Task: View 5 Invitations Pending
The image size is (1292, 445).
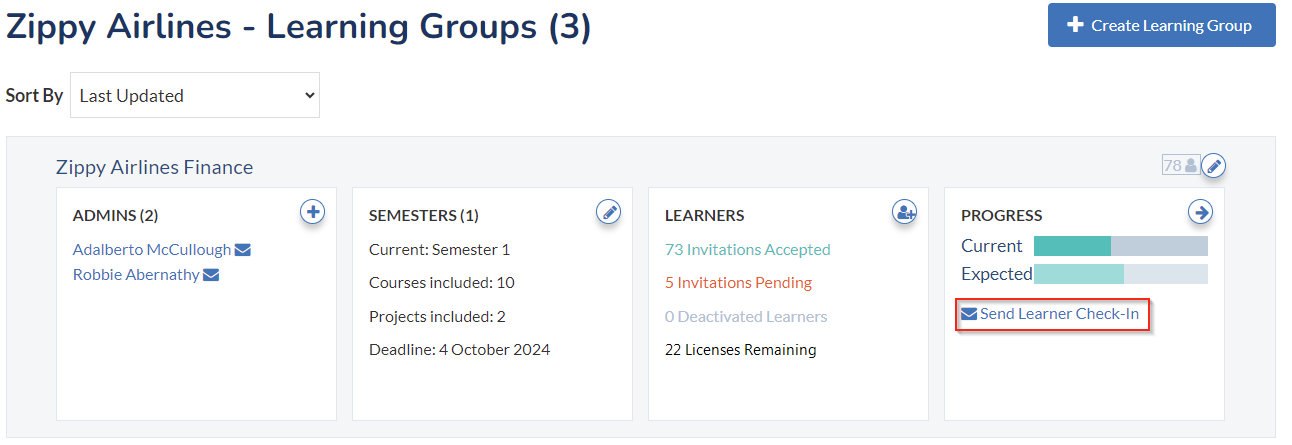Action: 738,283
